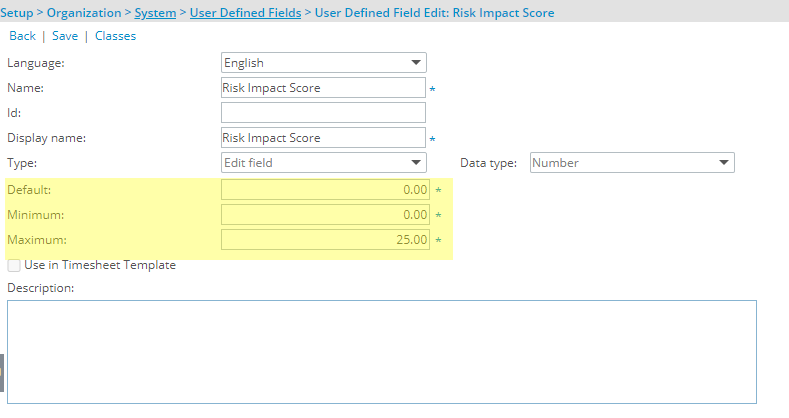Open the User Defined Fields breadcrumb link

point(246,13)
